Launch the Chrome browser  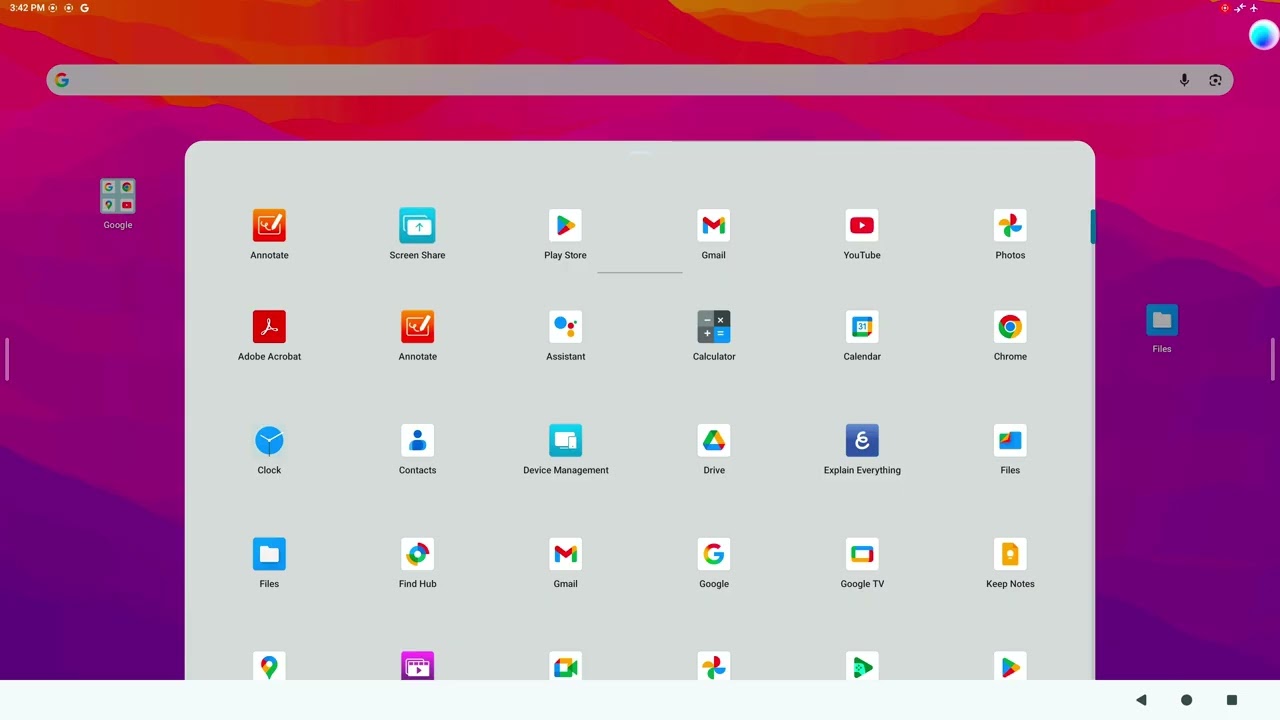(x=1010, y=327)
